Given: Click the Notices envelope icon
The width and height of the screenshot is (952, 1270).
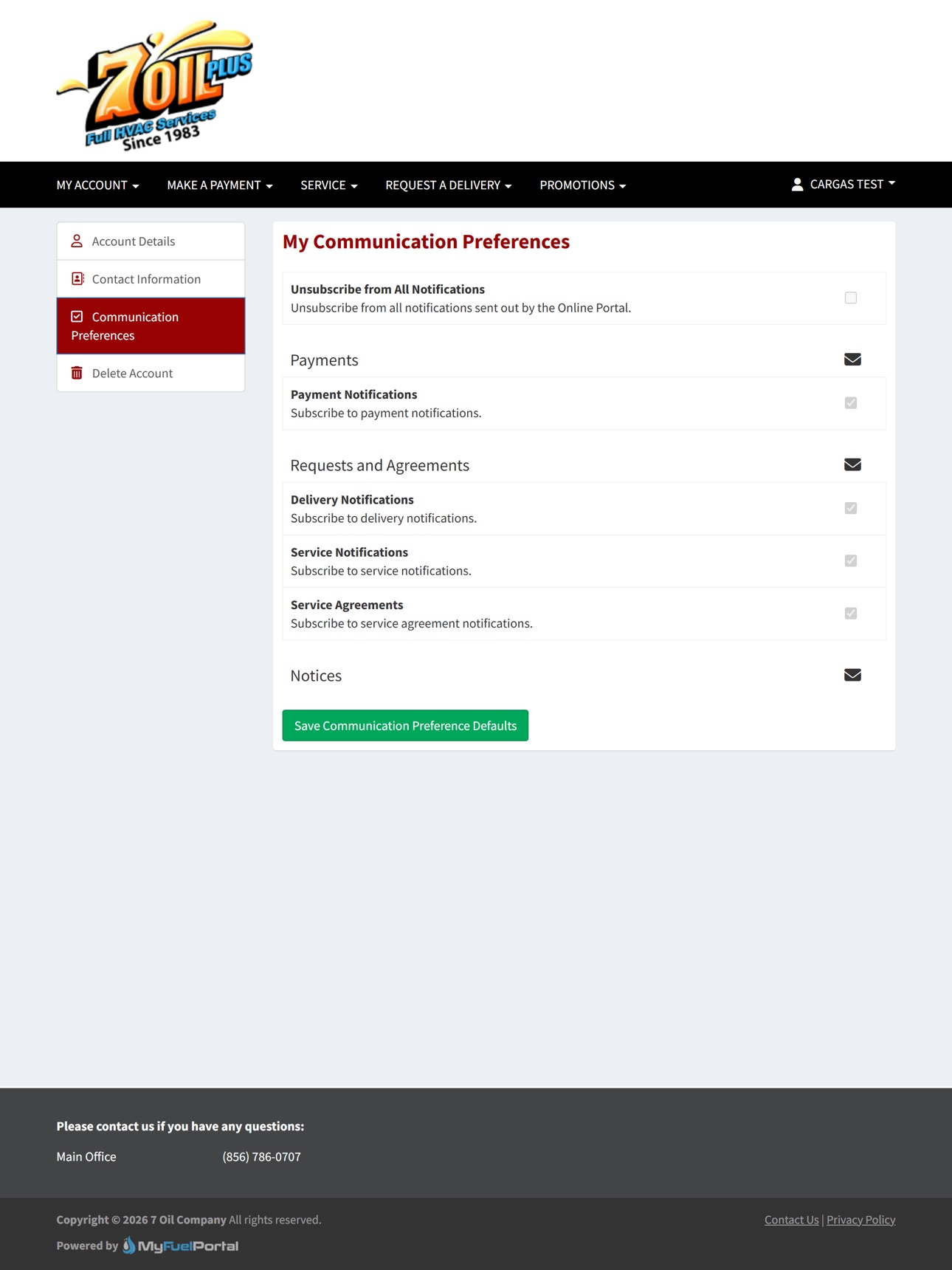Looking at the screenshot, I should tap(852, 675).
